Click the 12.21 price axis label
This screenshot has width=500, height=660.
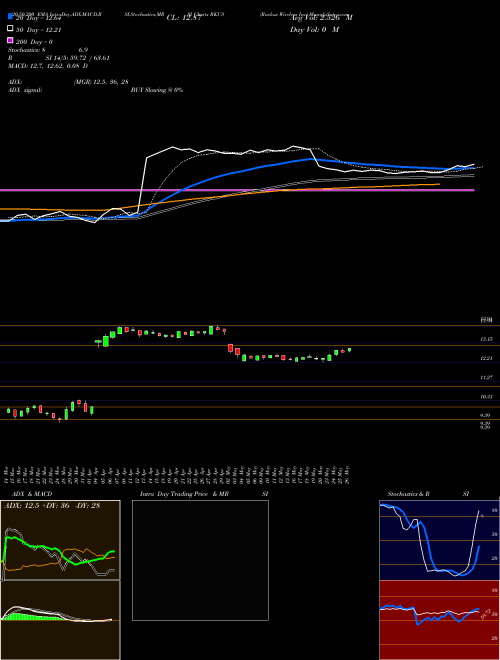click(487, 358)
